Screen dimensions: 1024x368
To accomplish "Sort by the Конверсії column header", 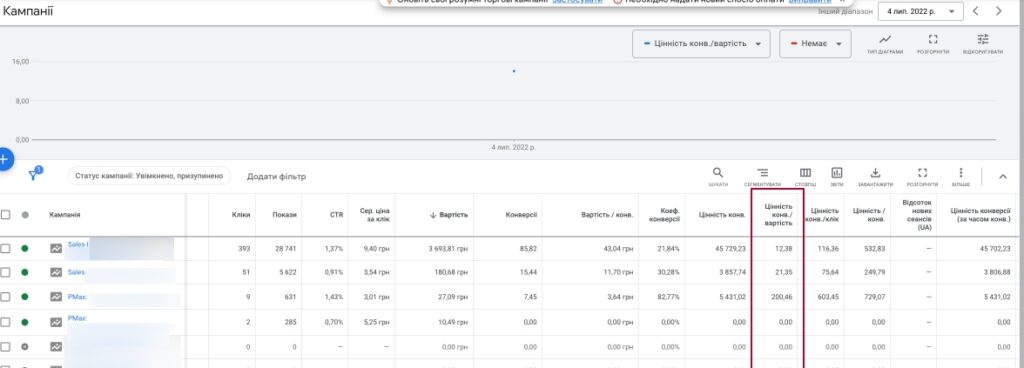I will tap(521, 215).
